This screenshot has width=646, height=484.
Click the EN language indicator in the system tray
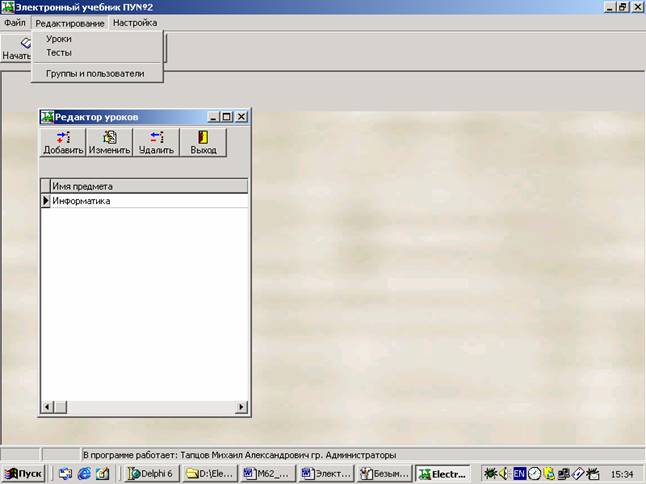pyautogui.click(x=519, y=473)
